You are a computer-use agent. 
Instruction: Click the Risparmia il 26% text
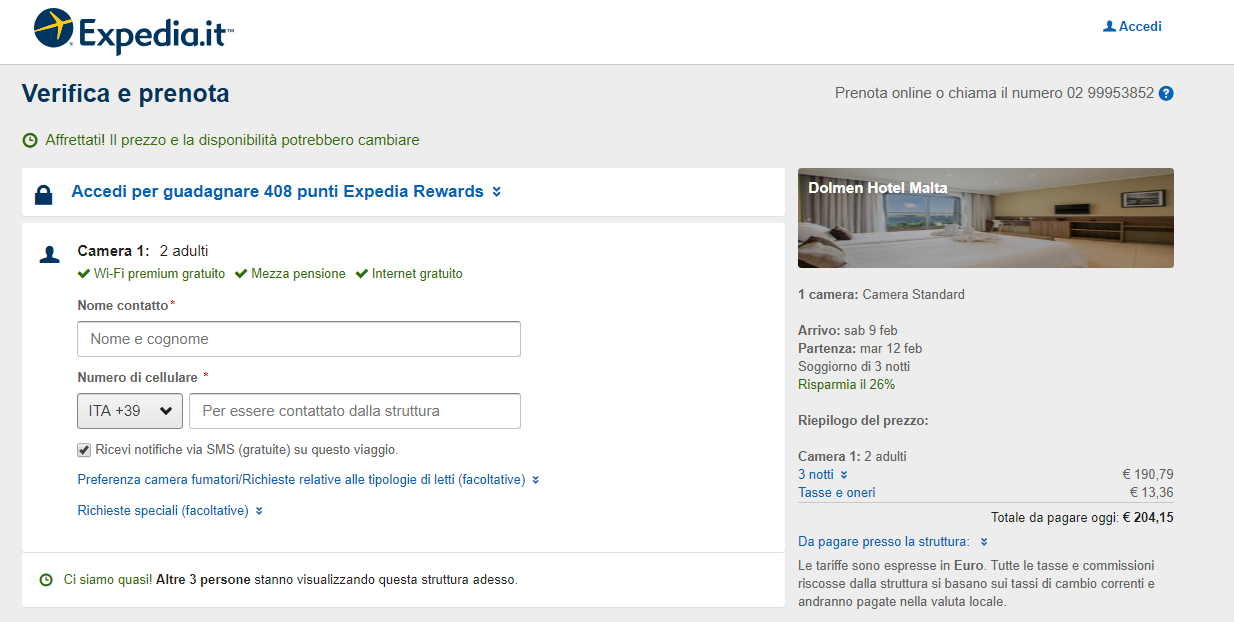click(x=847, y=385)
